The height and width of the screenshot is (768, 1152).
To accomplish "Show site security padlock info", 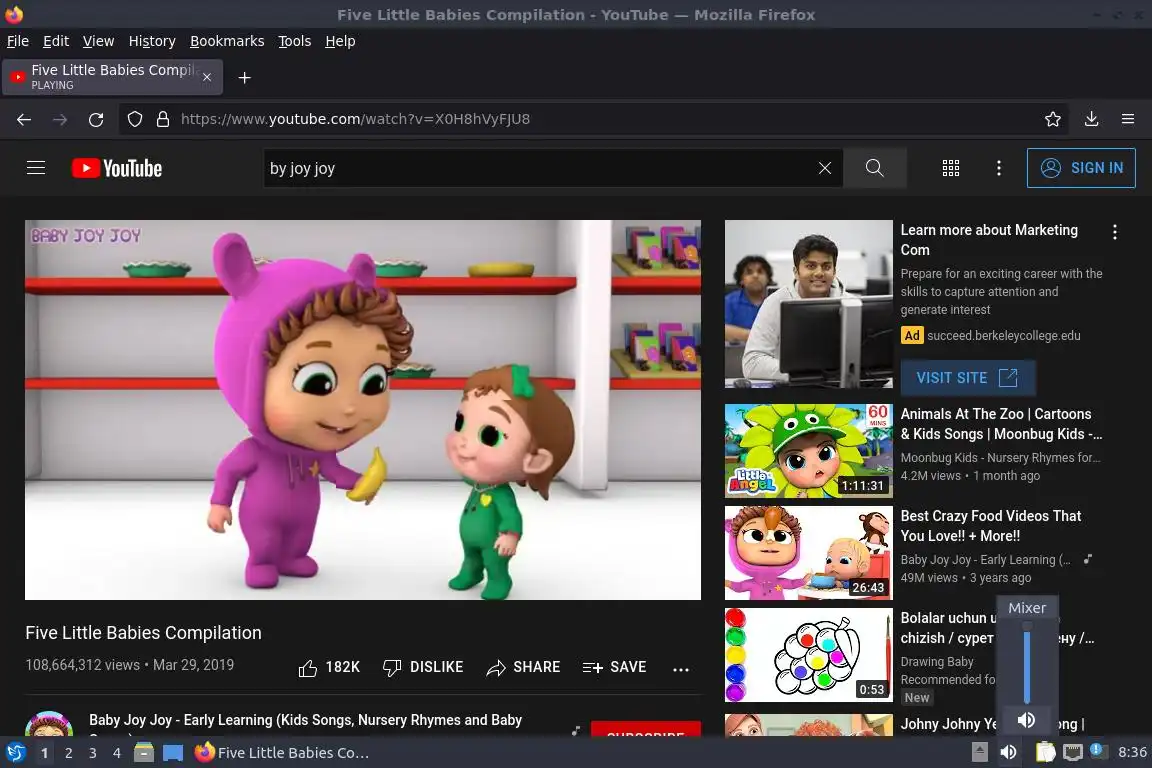I will tap(163, 119).
